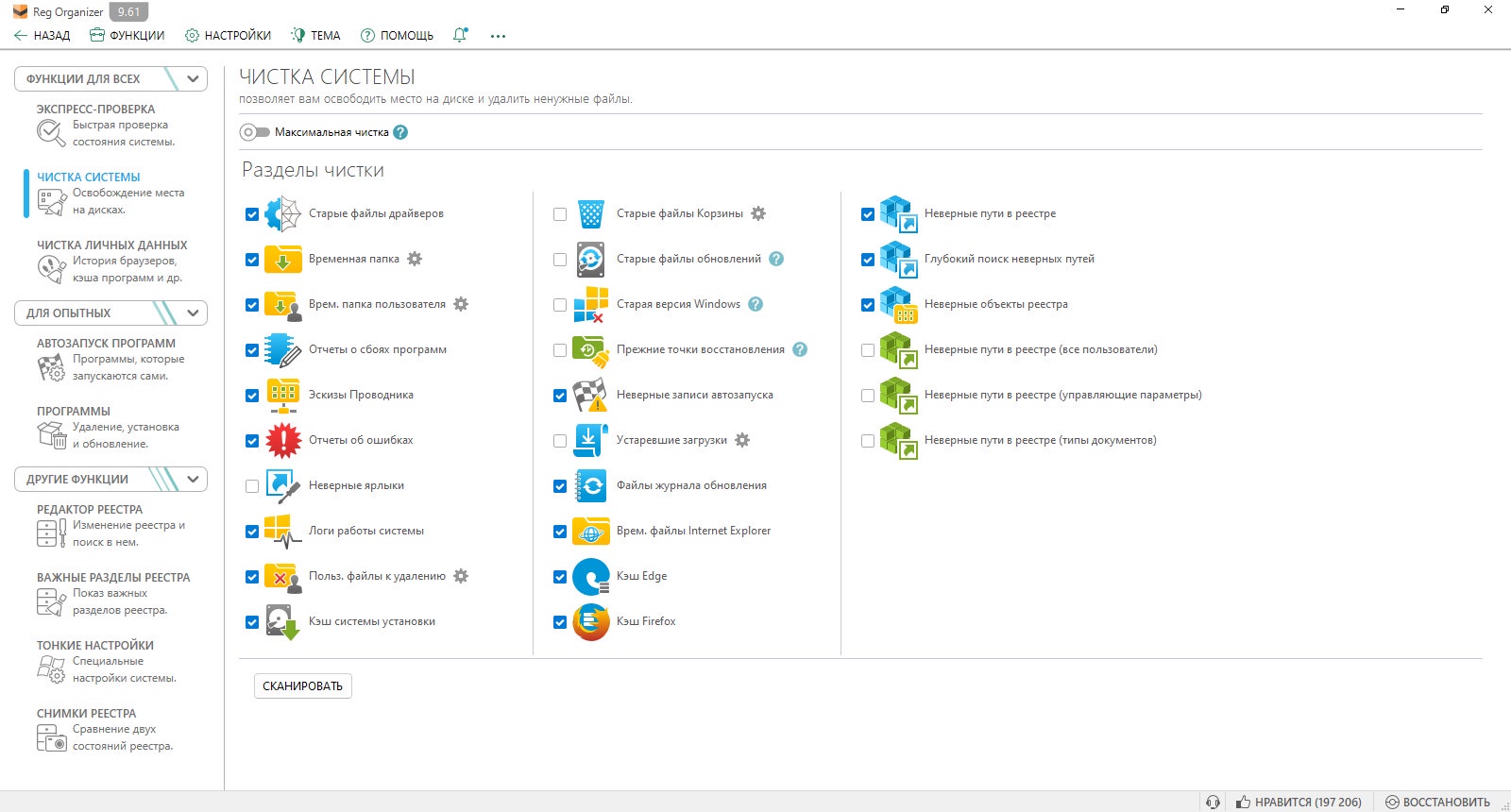
Task: Click Неверные пути в реестре (управляющие параметры) label
Action: [1063, 395]
